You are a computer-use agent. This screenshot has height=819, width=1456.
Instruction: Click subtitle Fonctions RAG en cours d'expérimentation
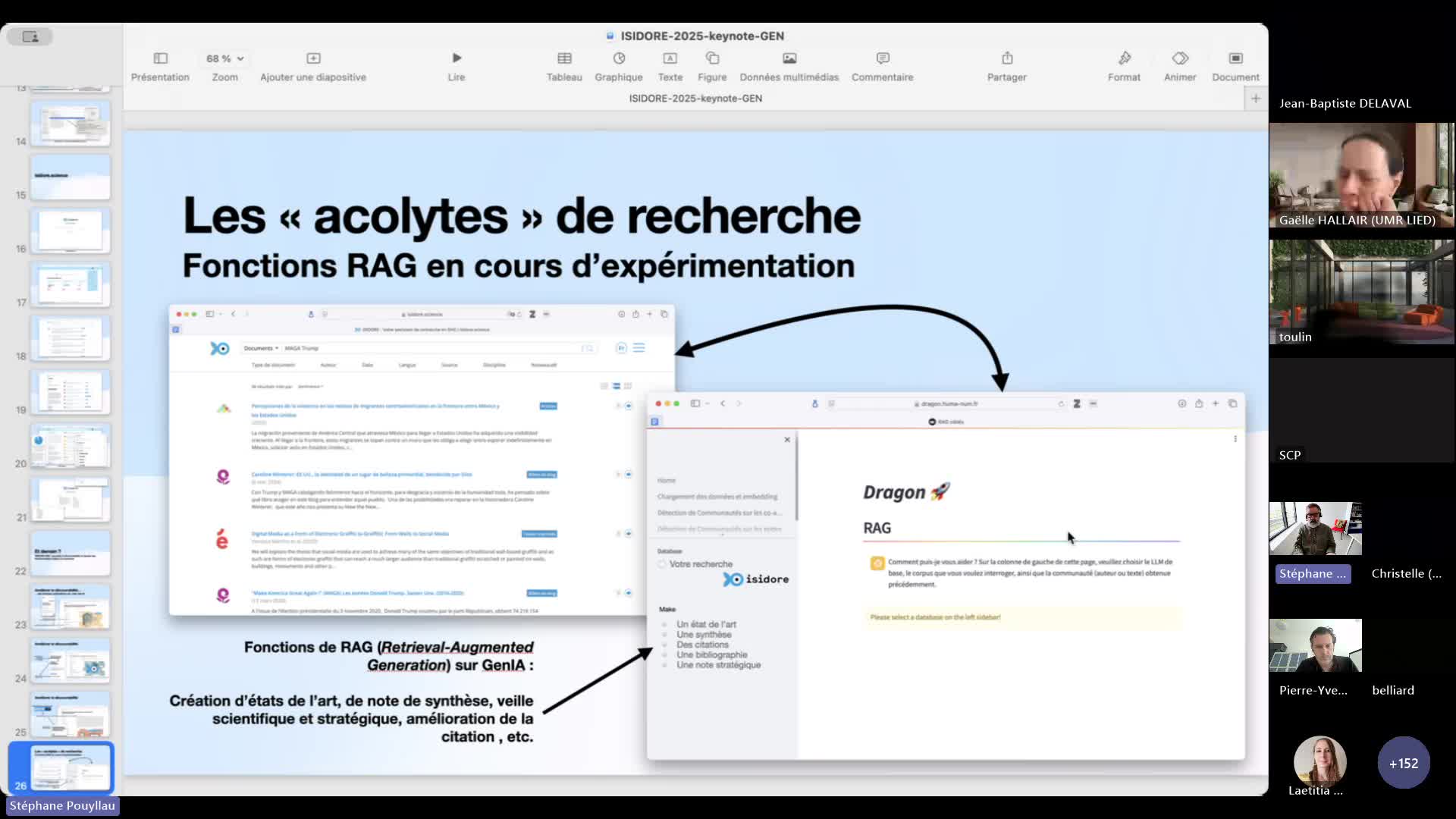[519, 266]
